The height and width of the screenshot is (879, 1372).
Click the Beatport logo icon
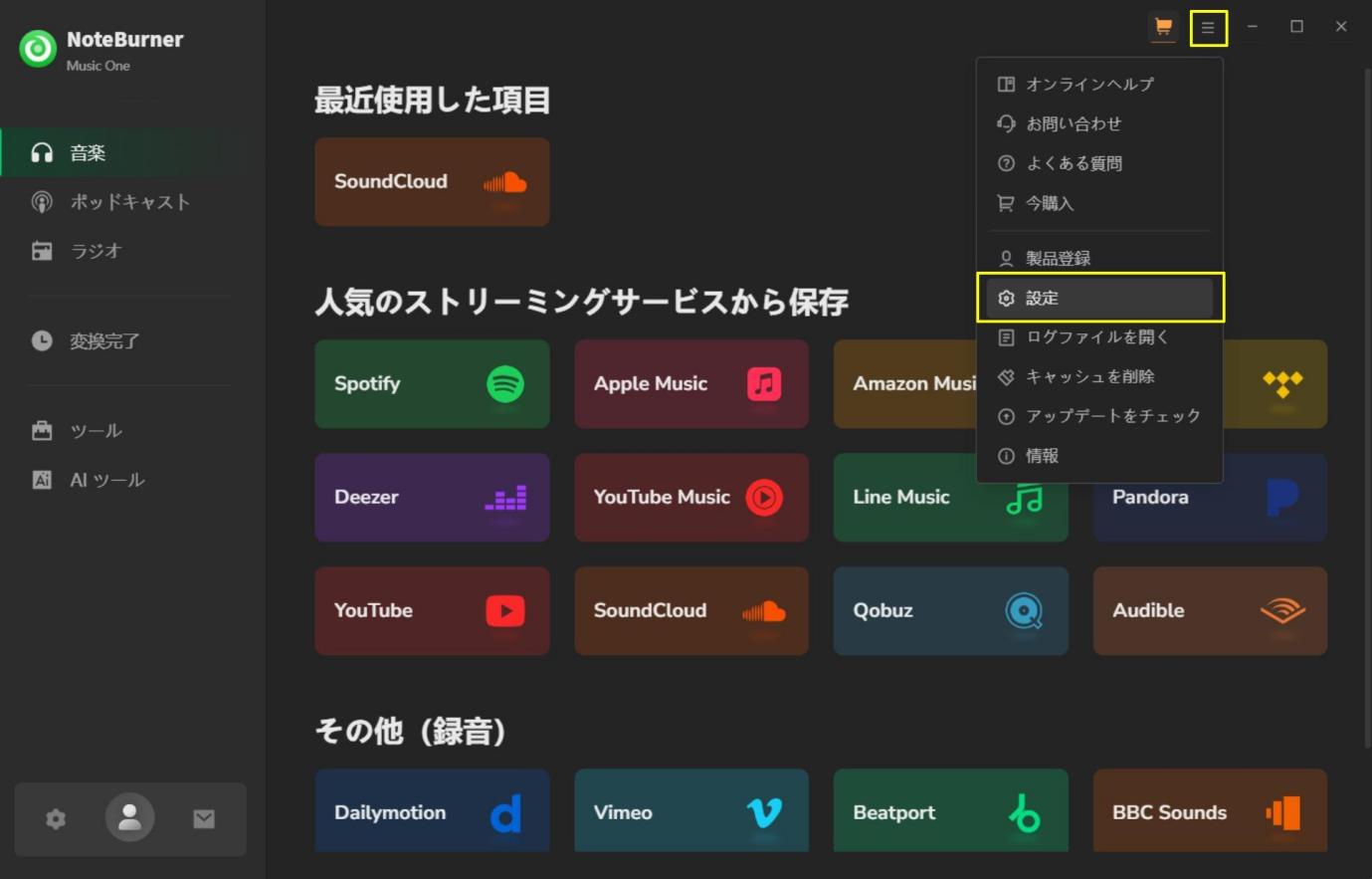(1024, 813)
